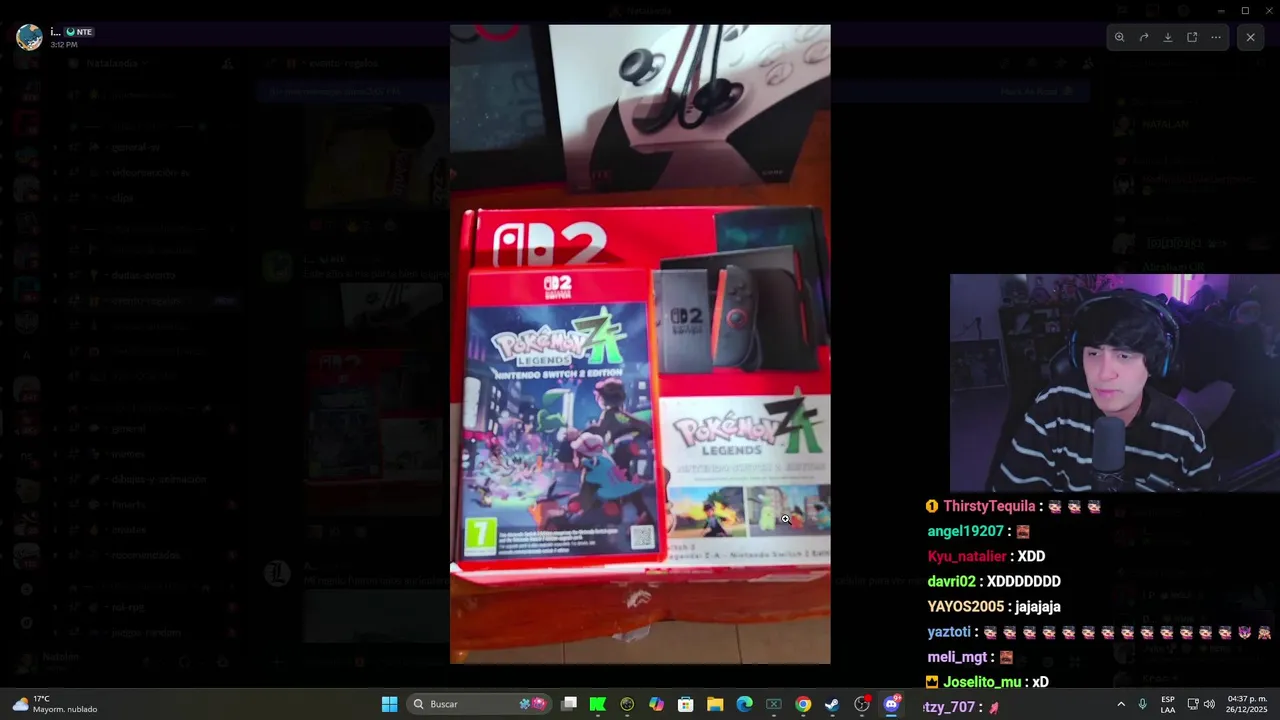Change the ESP LAA keyboard language
Viewport: 1280px width, 720px height.
coord(1168,704)
